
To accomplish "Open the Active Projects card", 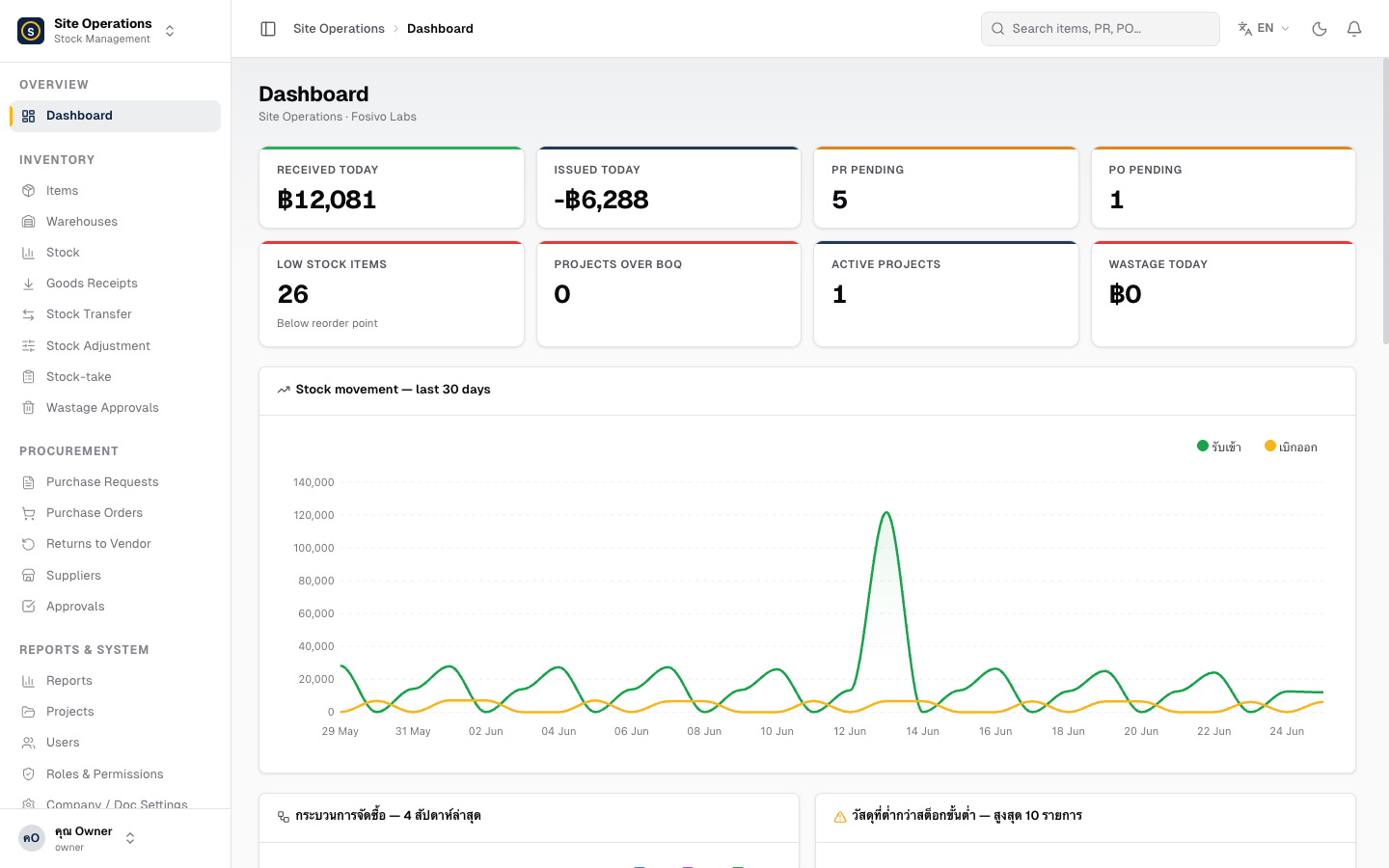I will pyautogui.click(x=946, y=294).
